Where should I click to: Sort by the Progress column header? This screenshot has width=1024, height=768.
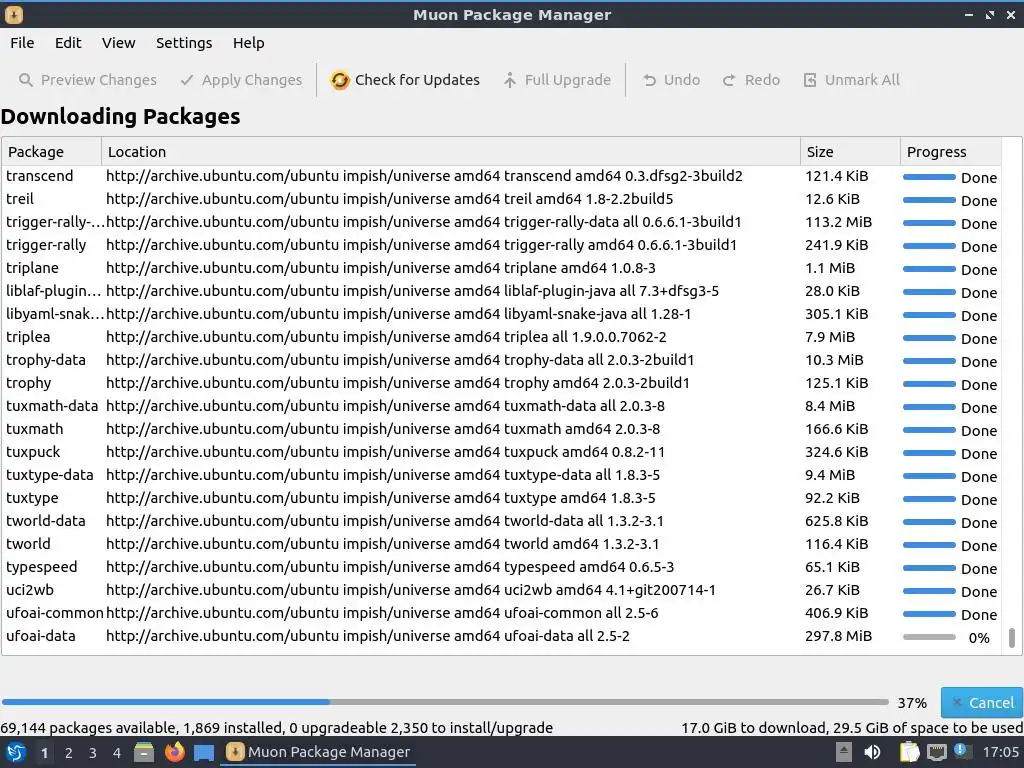[x=950, y=152]
